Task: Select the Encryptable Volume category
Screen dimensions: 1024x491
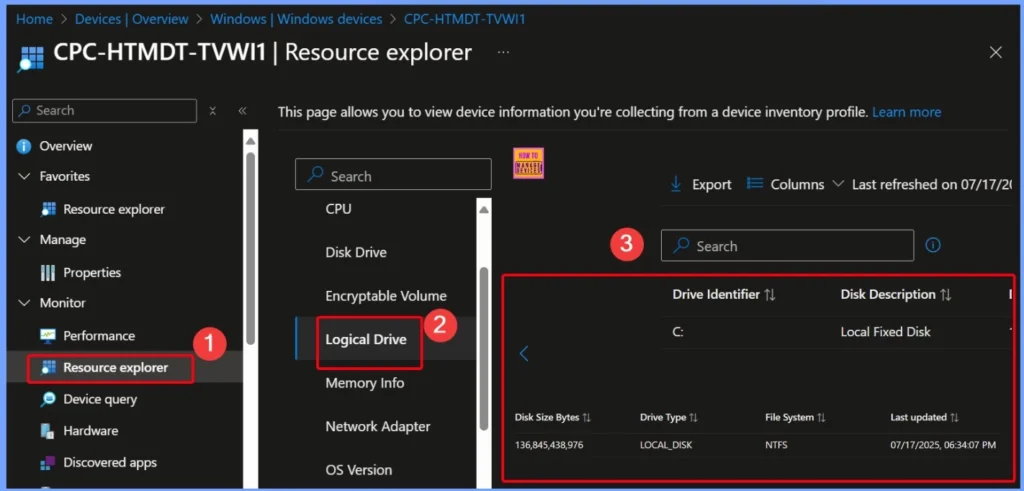Action: click(x=386, y=296)
